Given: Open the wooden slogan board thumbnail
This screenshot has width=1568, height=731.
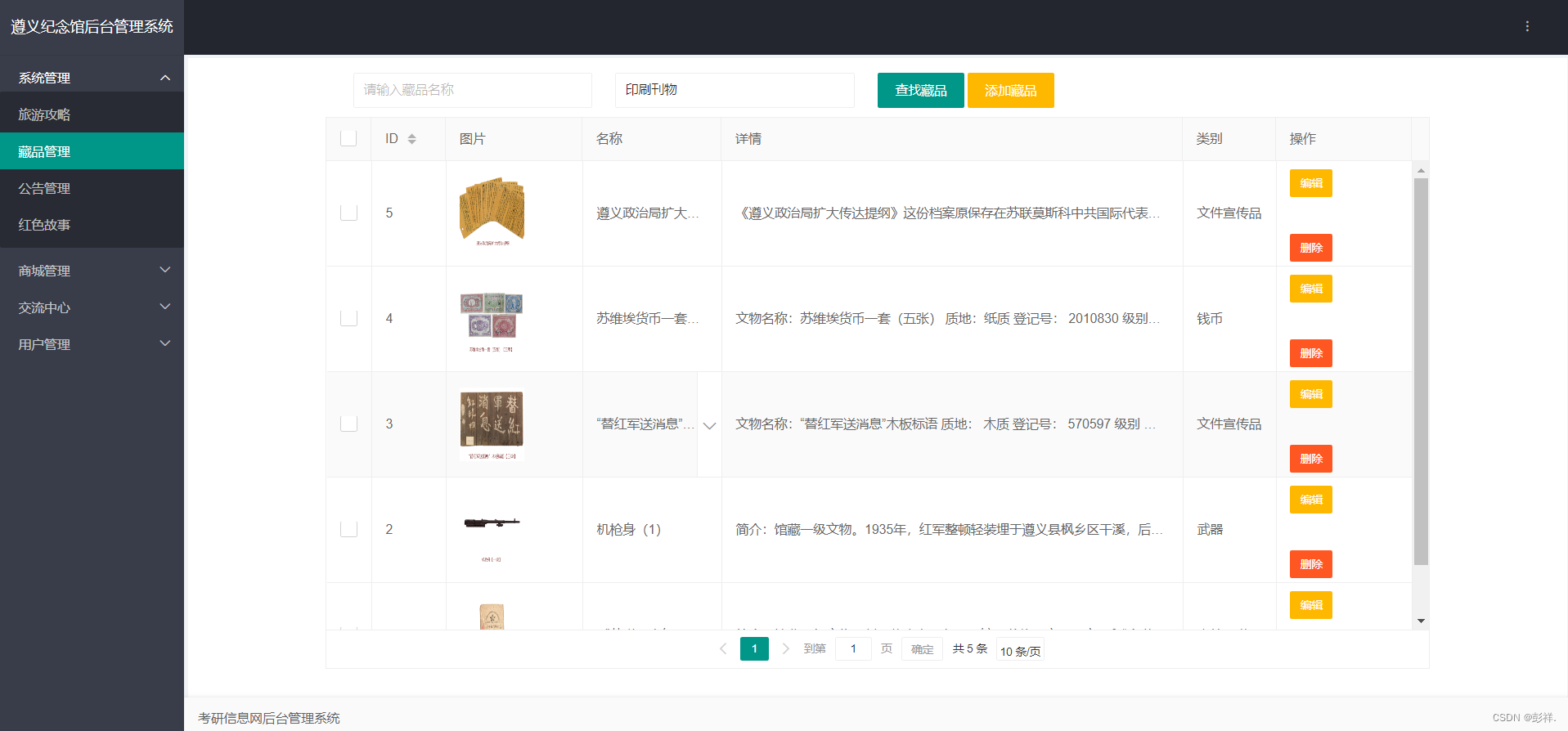Looking at the screenshot, I should 492,424.
